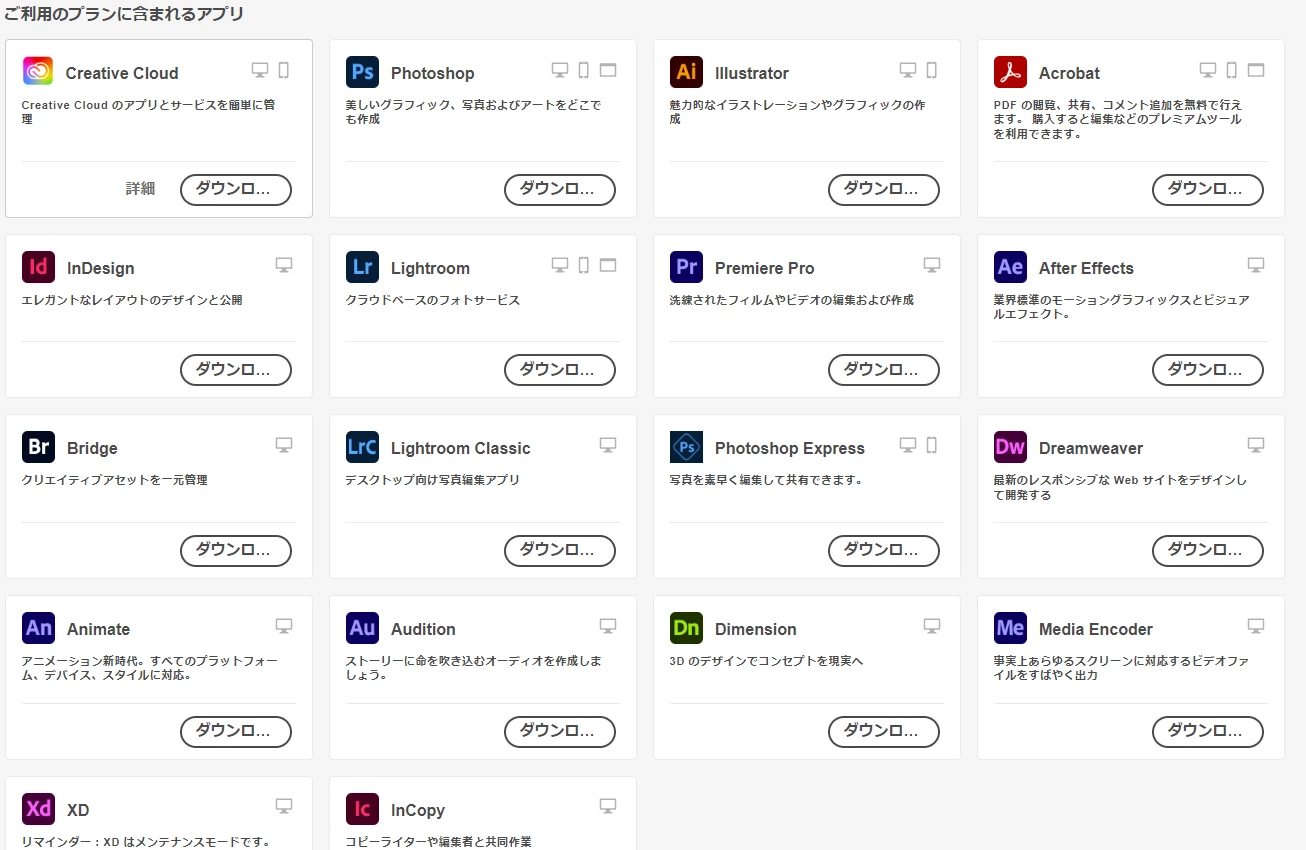This screenshot has width=1306, height=850.
Task: Click the Premiere Pro Pr icon
Action: click(x=686, y=267)
